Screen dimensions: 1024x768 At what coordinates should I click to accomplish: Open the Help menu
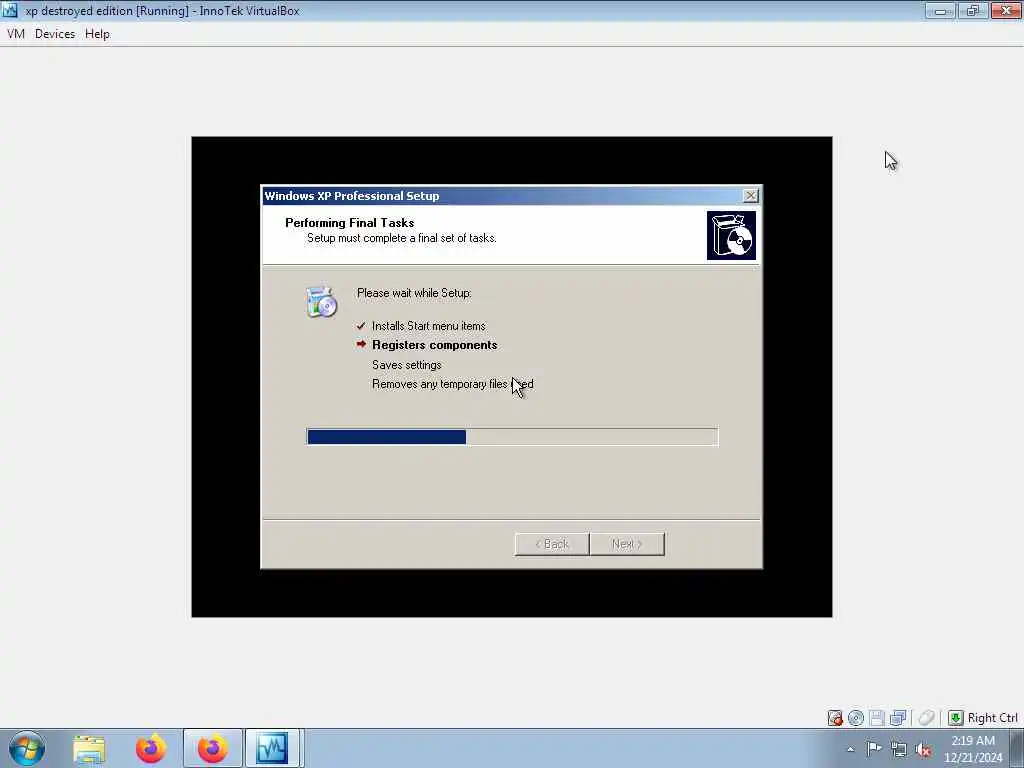97,34
